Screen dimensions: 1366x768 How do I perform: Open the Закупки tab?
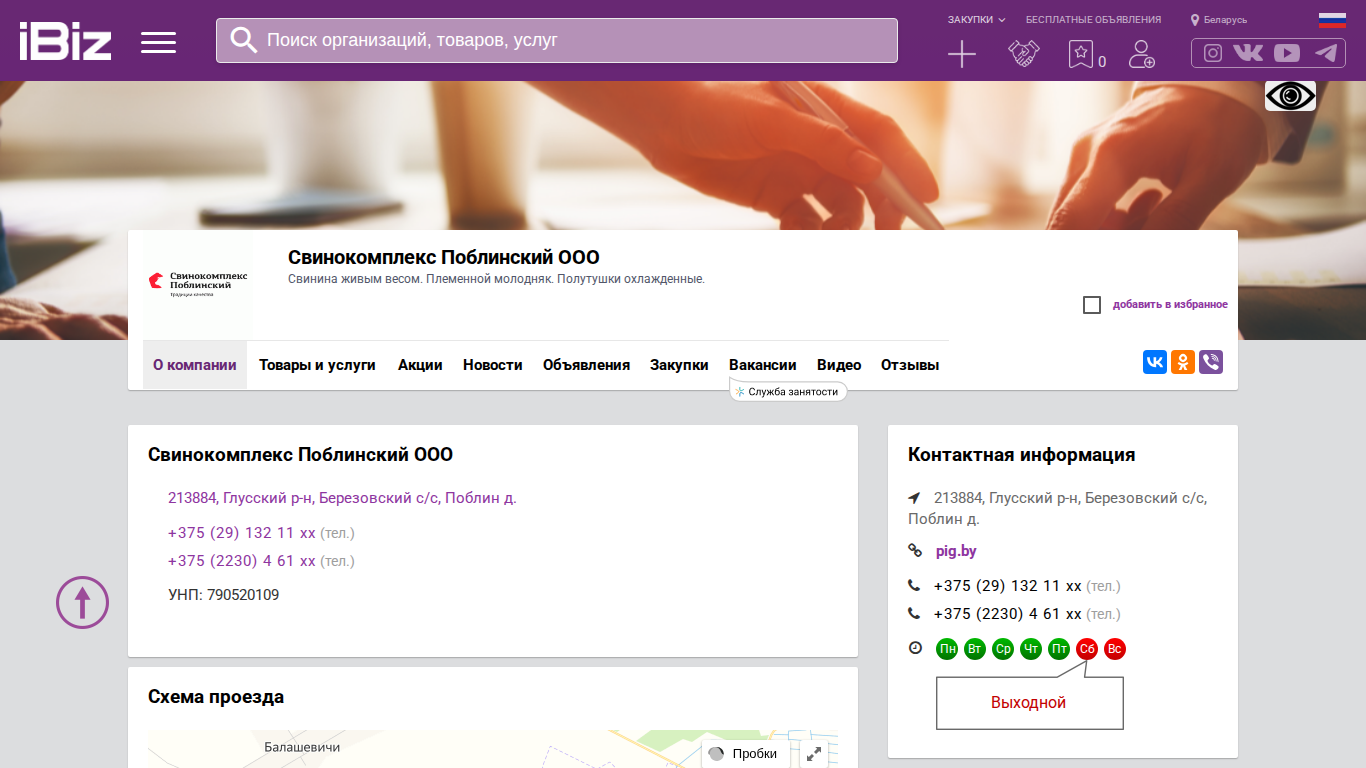pyautogui.click(x=679, y=365)
